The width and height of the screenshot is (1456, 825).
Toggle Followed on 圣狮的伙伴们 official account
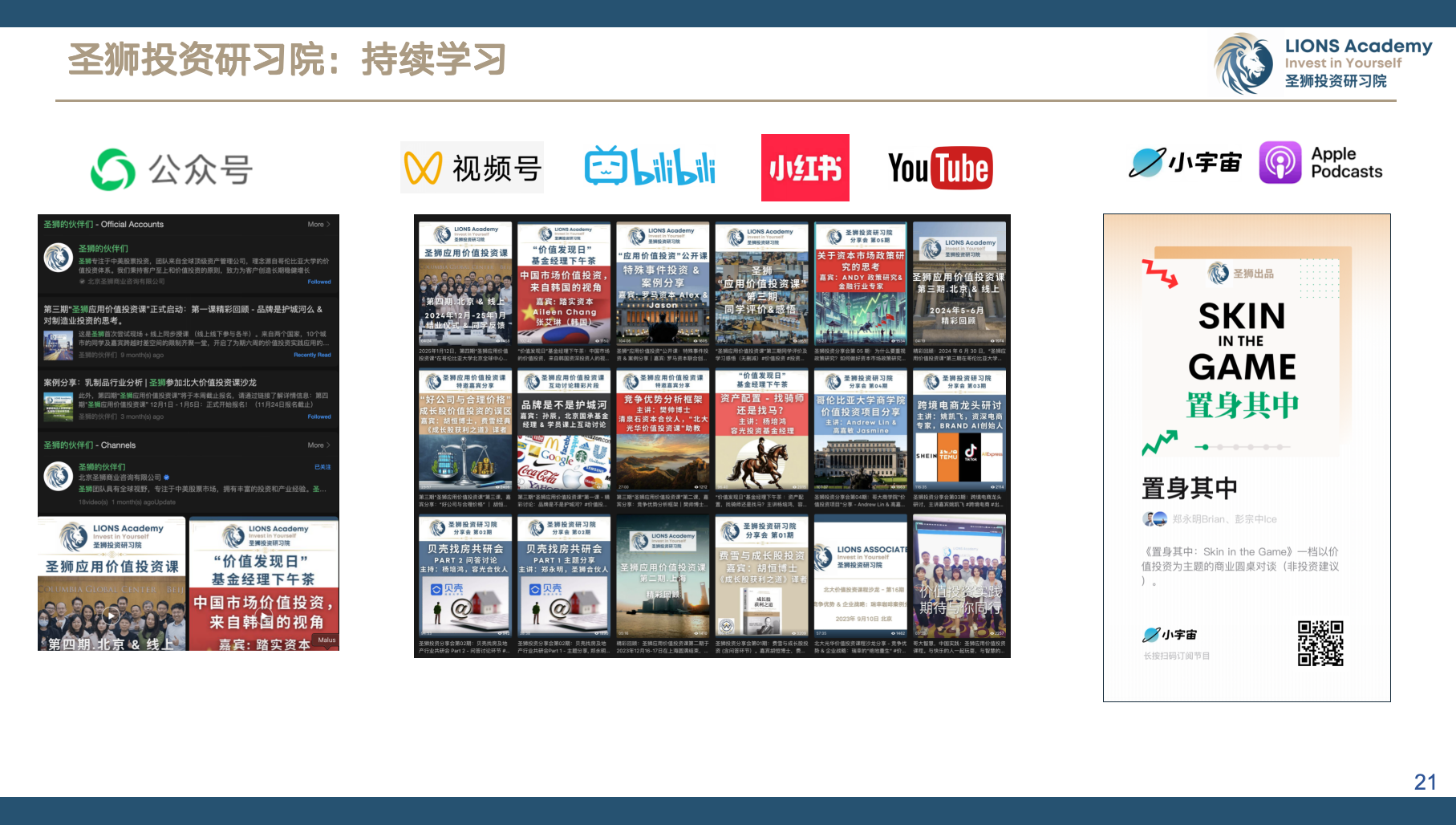[319, 282]
